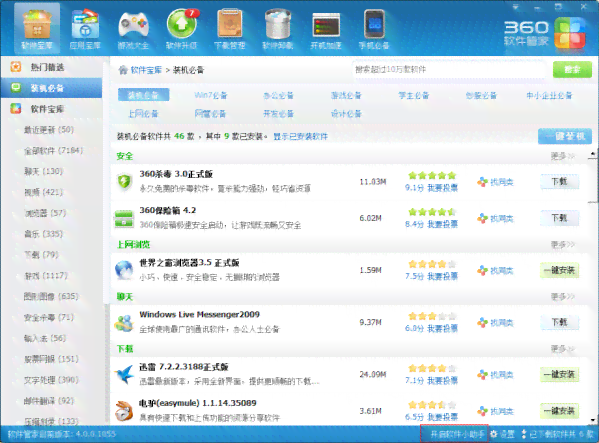This screenshot has height=443, width=599.
Task: Select 聊天 (130) category
Action: pyautogui.click(x=44, y=171)
